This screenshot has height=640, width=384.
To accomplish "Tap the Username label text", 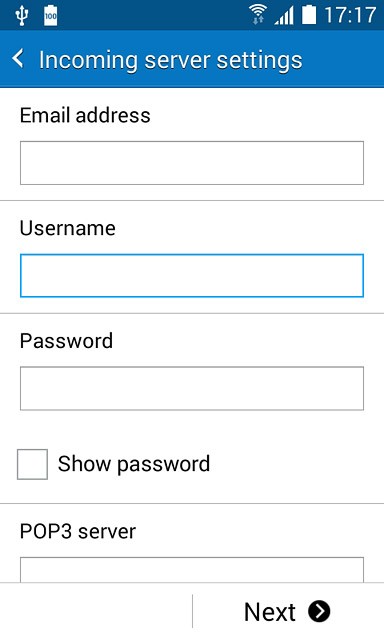I will pyautogui.click(x=68, y=228).
